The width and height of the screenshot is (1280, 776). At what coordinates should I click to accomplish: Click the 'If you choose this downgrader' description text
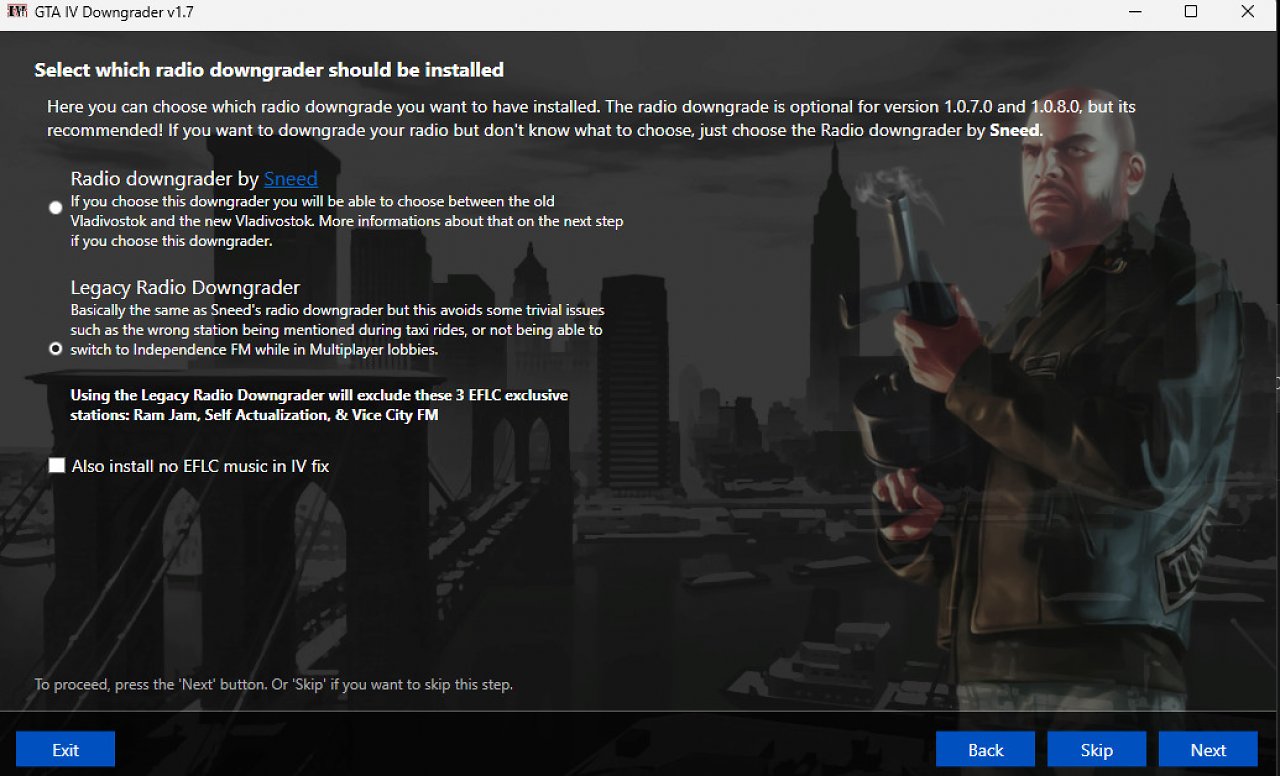[347, 221]
